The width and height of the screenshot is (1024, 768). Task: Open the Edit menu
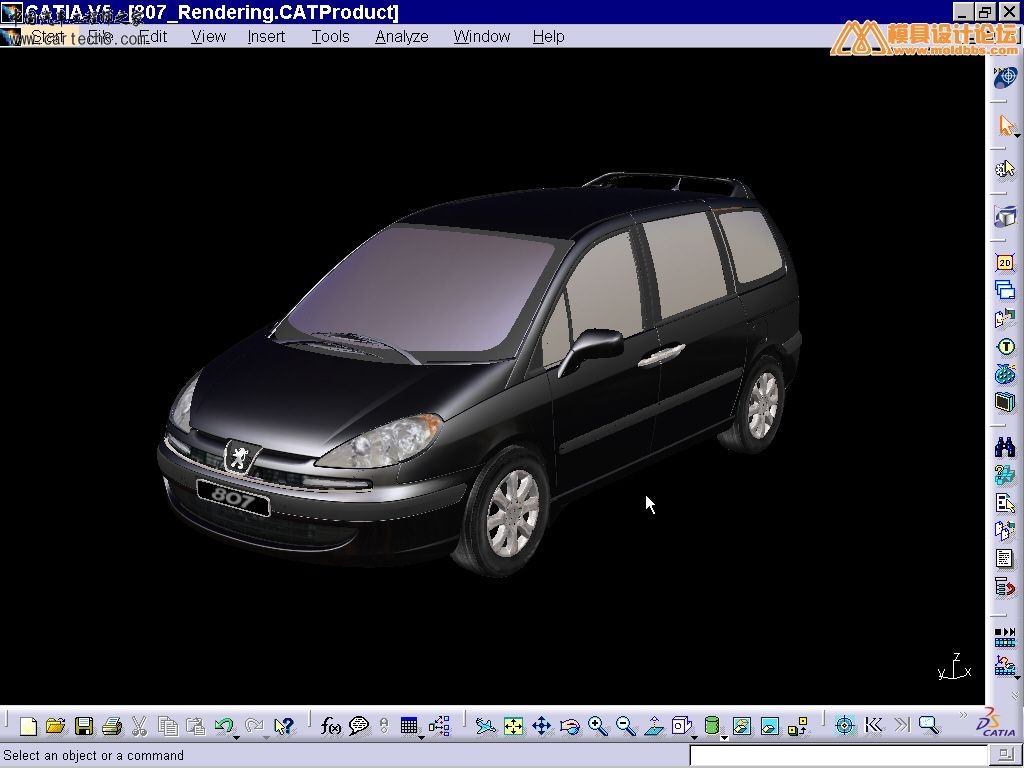(153, 37)
